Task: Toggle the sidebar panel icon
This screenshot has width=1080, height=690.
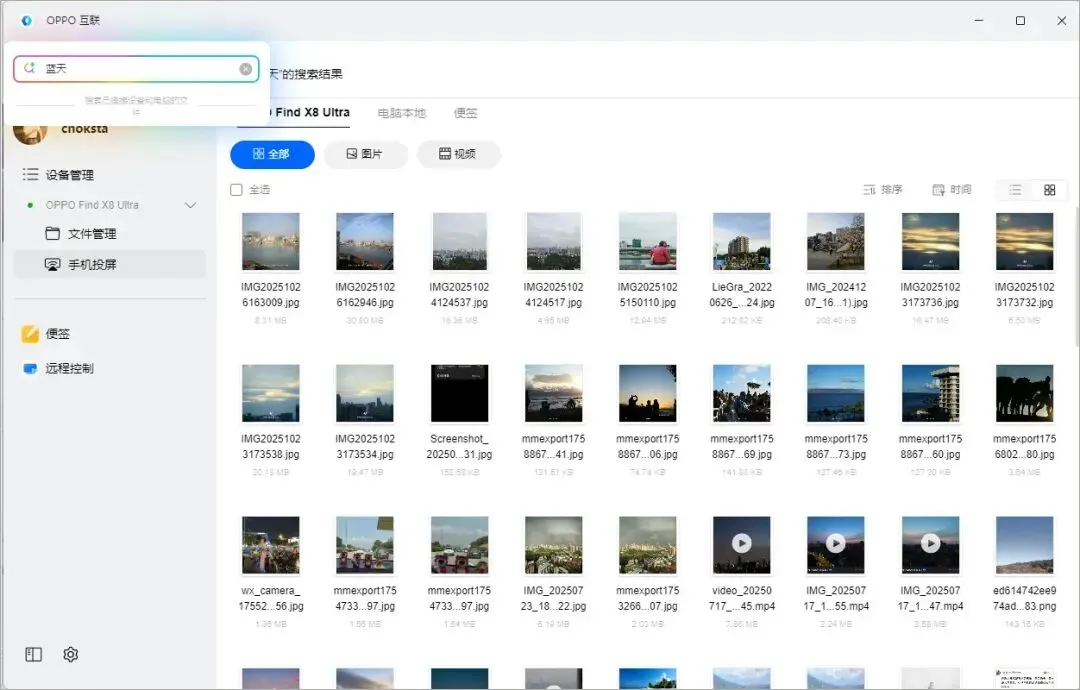Action: pyautogui.click(x=33, y=654)
